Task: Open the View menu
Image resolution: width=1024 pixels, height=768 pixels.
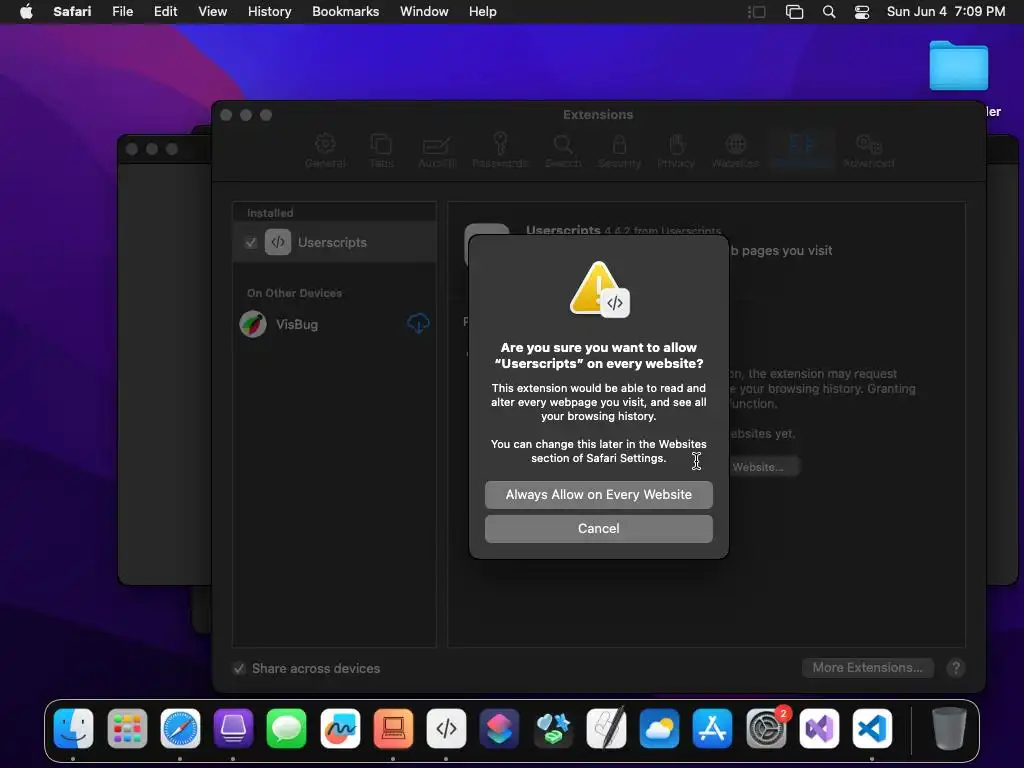Action: click(x=212, y=11)
